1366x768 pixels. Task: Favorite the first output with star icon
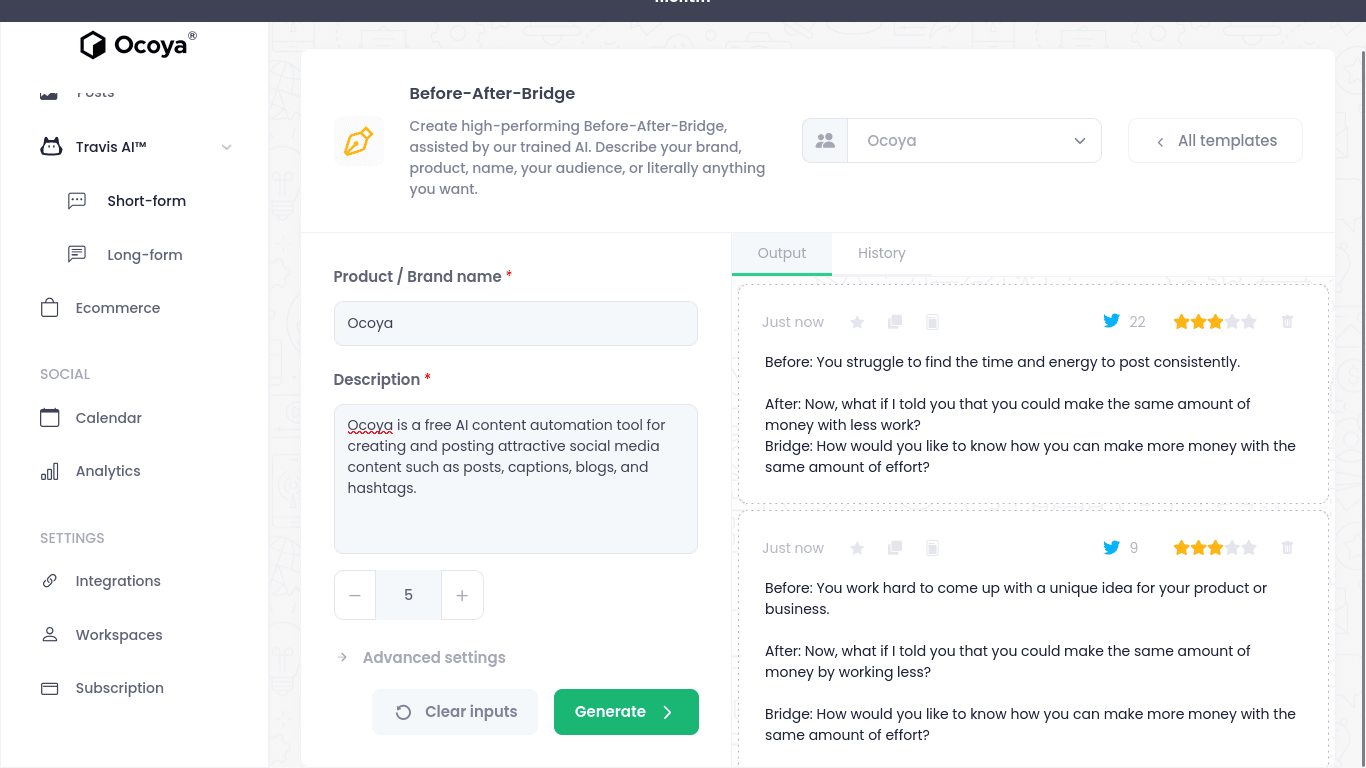[x=857, y=322]
